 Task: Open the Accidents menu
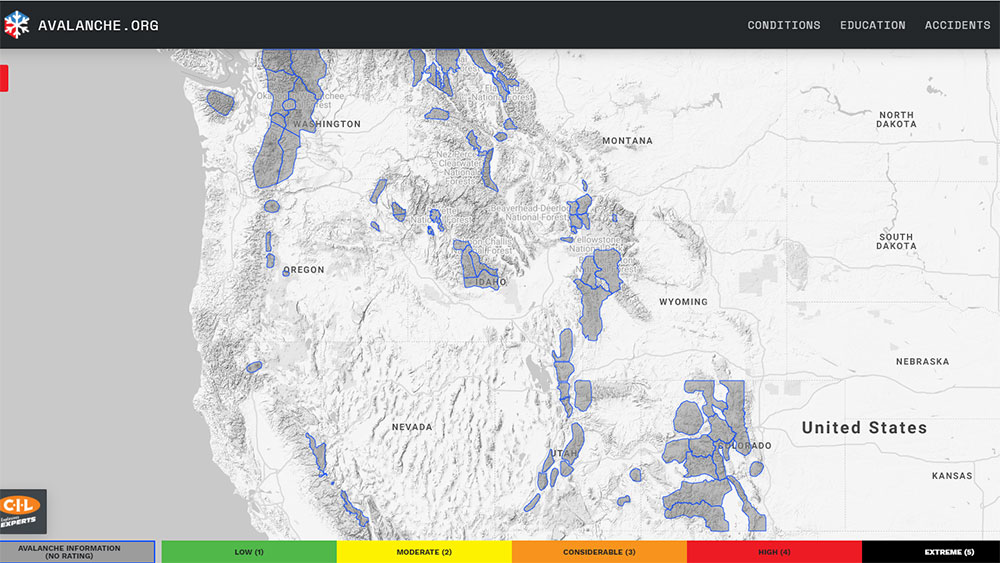pos(957,25)
